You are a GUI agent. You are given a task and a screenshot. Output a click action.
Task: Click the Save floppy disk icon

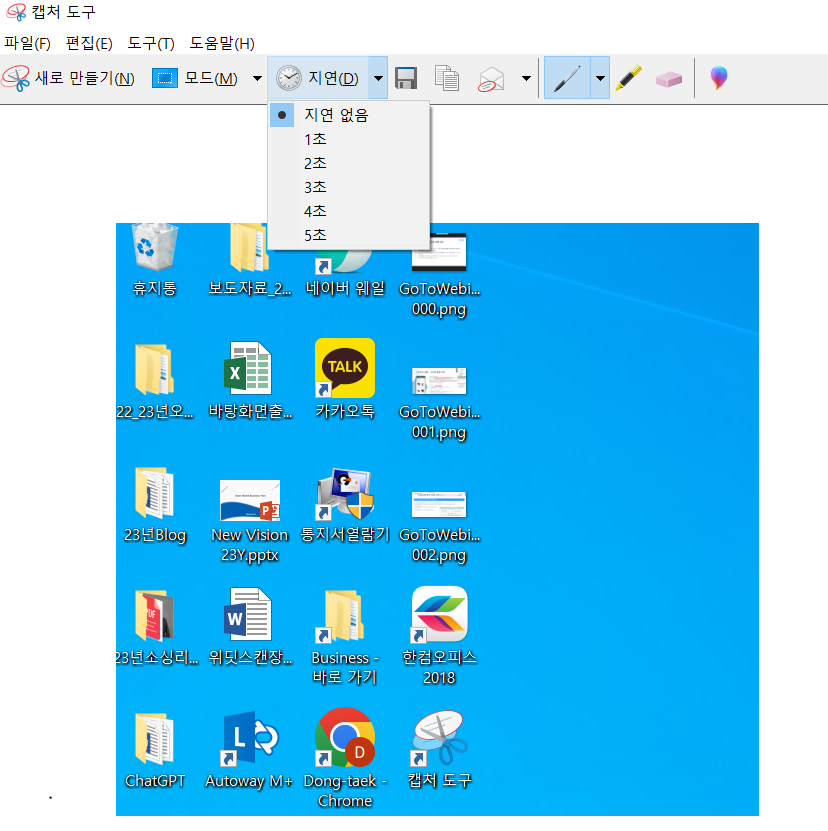[406, 78]
